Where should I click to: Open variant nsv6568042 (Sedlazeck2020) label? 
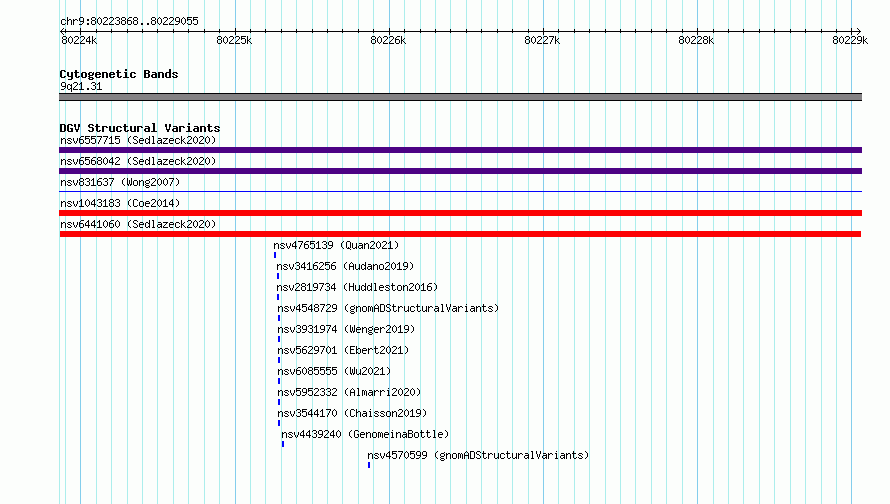click(138, 161)
